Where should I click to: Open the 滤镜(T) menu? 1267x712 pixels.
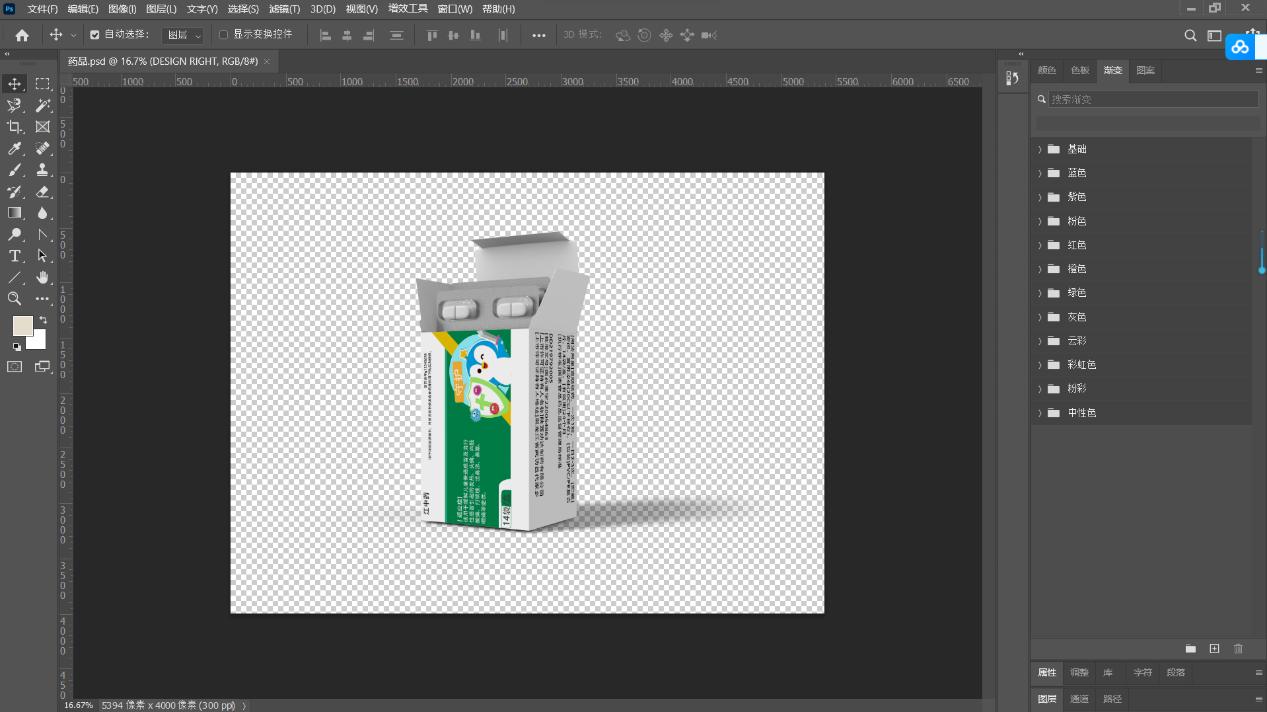(x=284, y=9)
